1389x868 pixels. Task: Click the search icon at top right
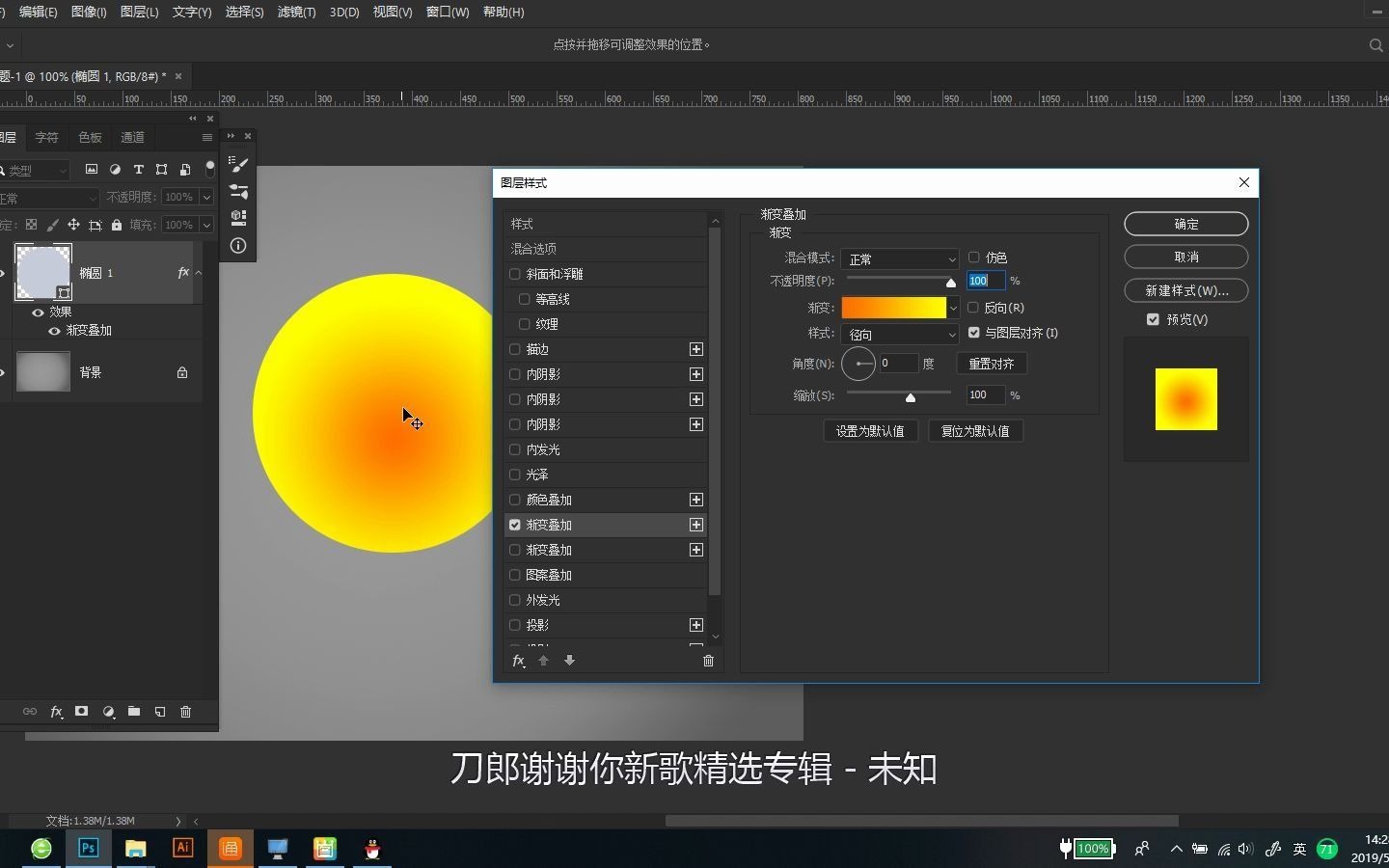[1376, 44]
